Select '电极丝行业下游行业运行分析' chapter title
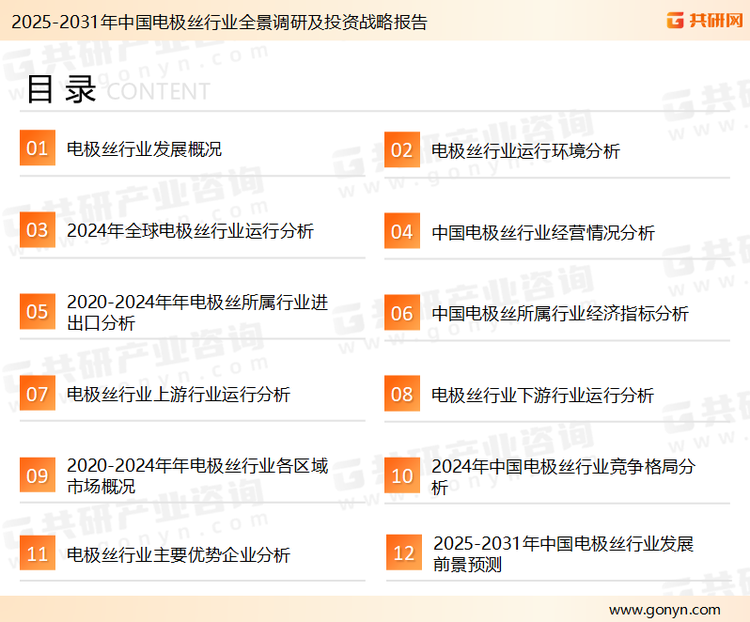Viewport: 750px width, 622px height. point(542,396)
